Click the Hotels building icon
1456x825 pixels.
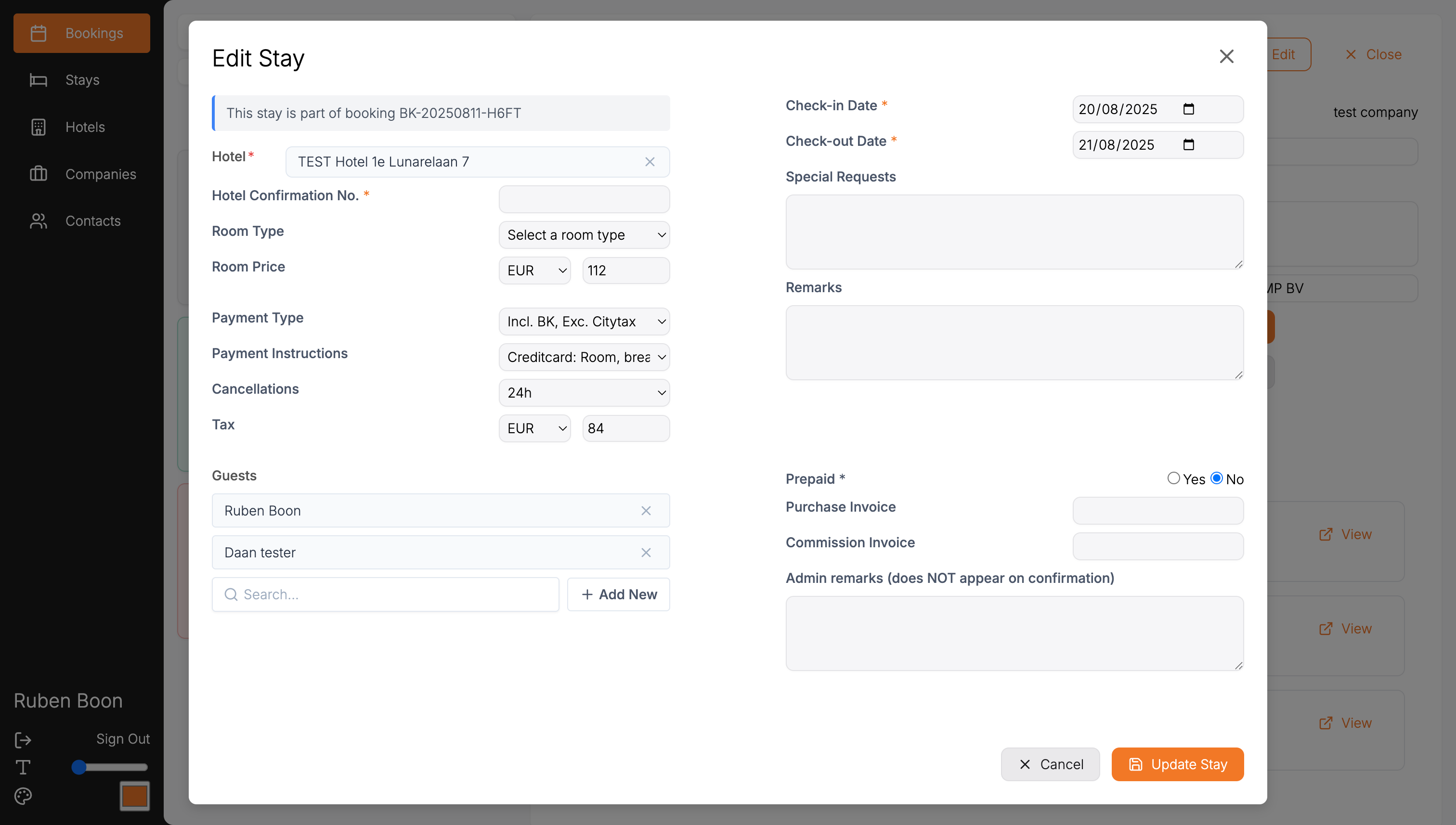(39, 128)
